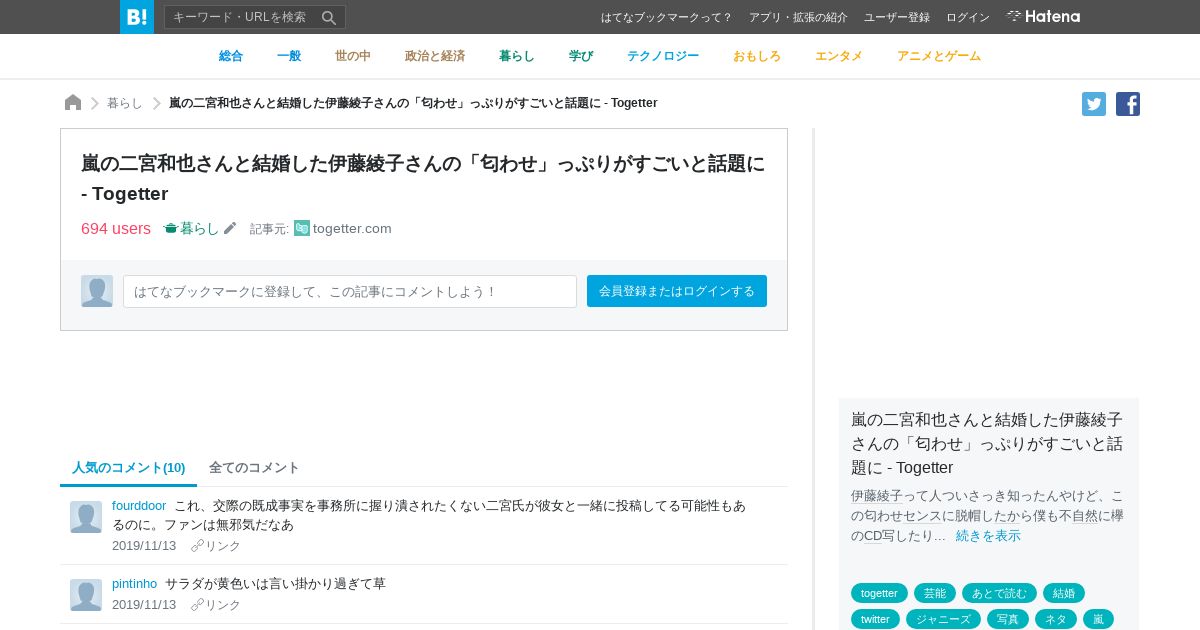Click the comment box user avatar
Image resolution: width=1200 pixels, height=630 pixels.
pos(97,291)
